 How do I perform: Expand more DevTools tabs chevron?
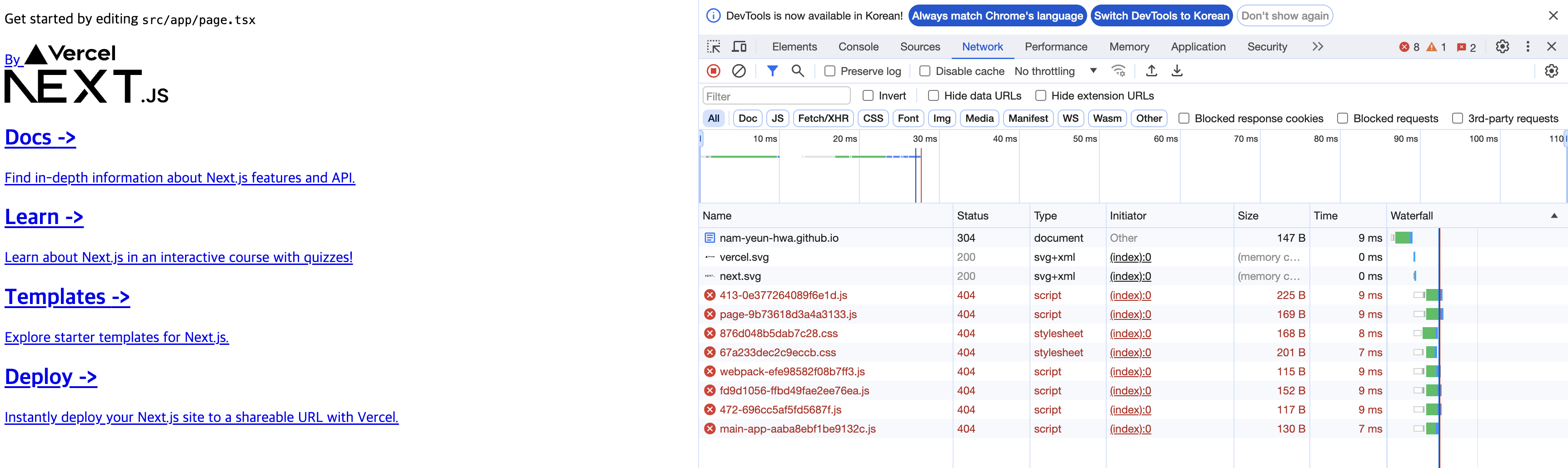point(1317,47)
